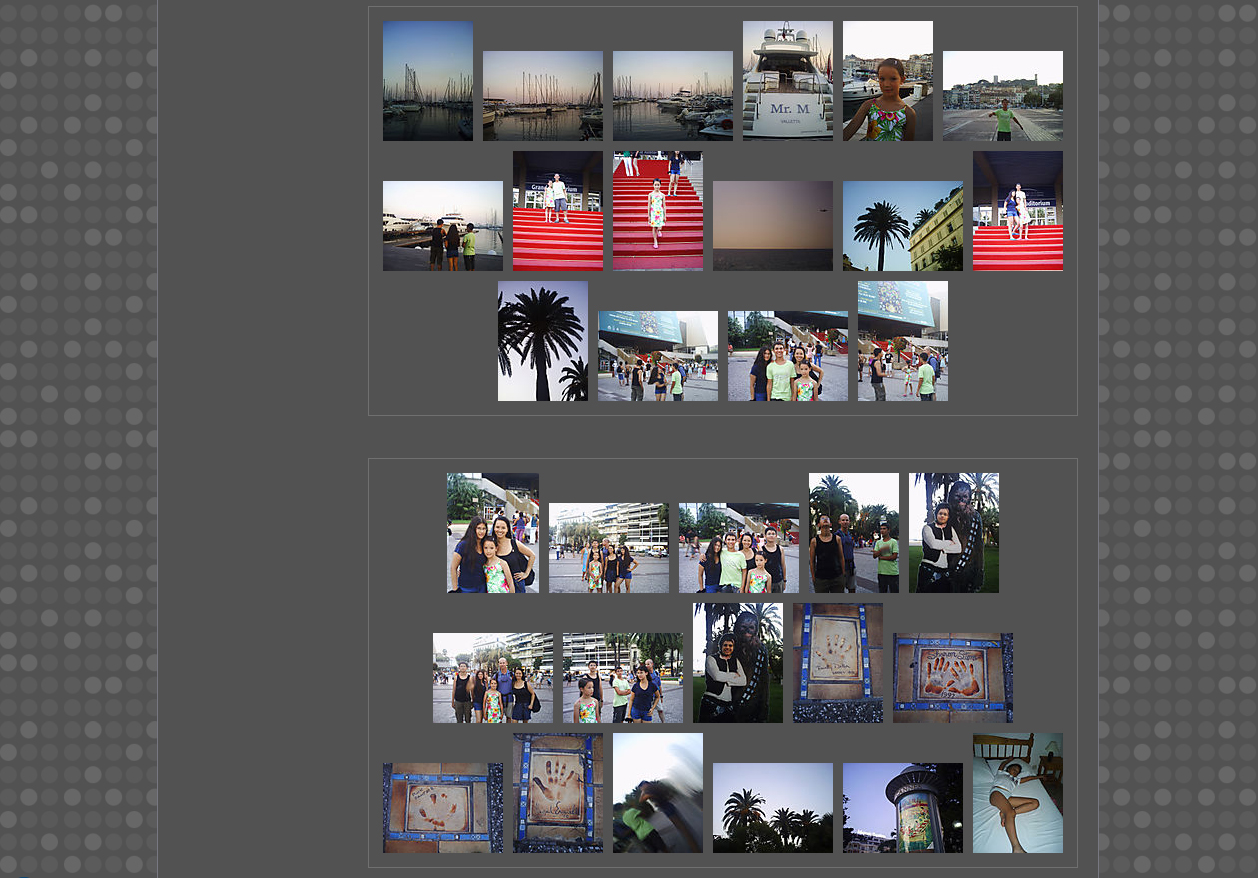Screen dimensions: 1258x878
Task: Select the three men under palm trees photo
Action: pyautogui.click(x=853, y=533)
